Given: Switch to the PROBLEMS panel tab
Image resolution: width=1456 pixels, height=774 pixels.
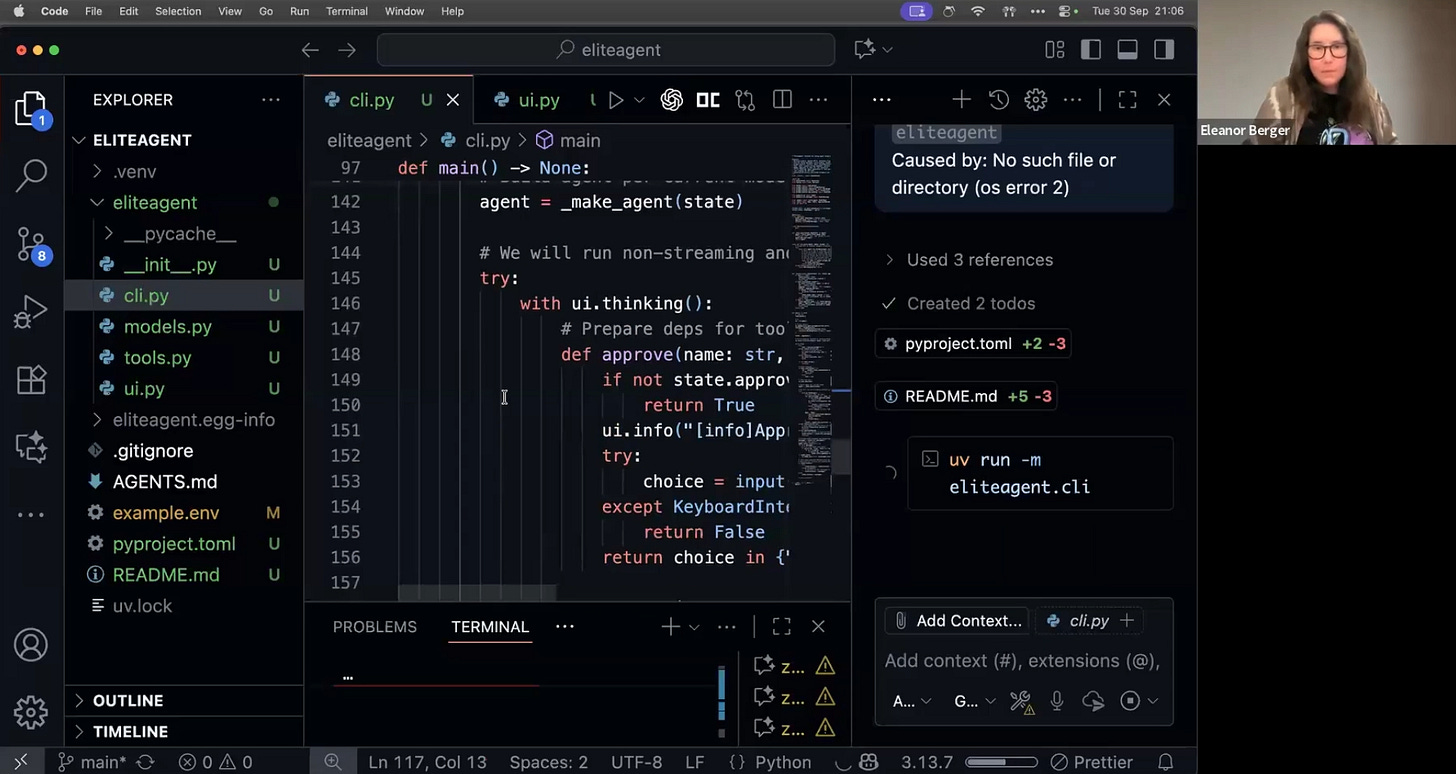Looking at the screenshot, I should coord(374,627).
